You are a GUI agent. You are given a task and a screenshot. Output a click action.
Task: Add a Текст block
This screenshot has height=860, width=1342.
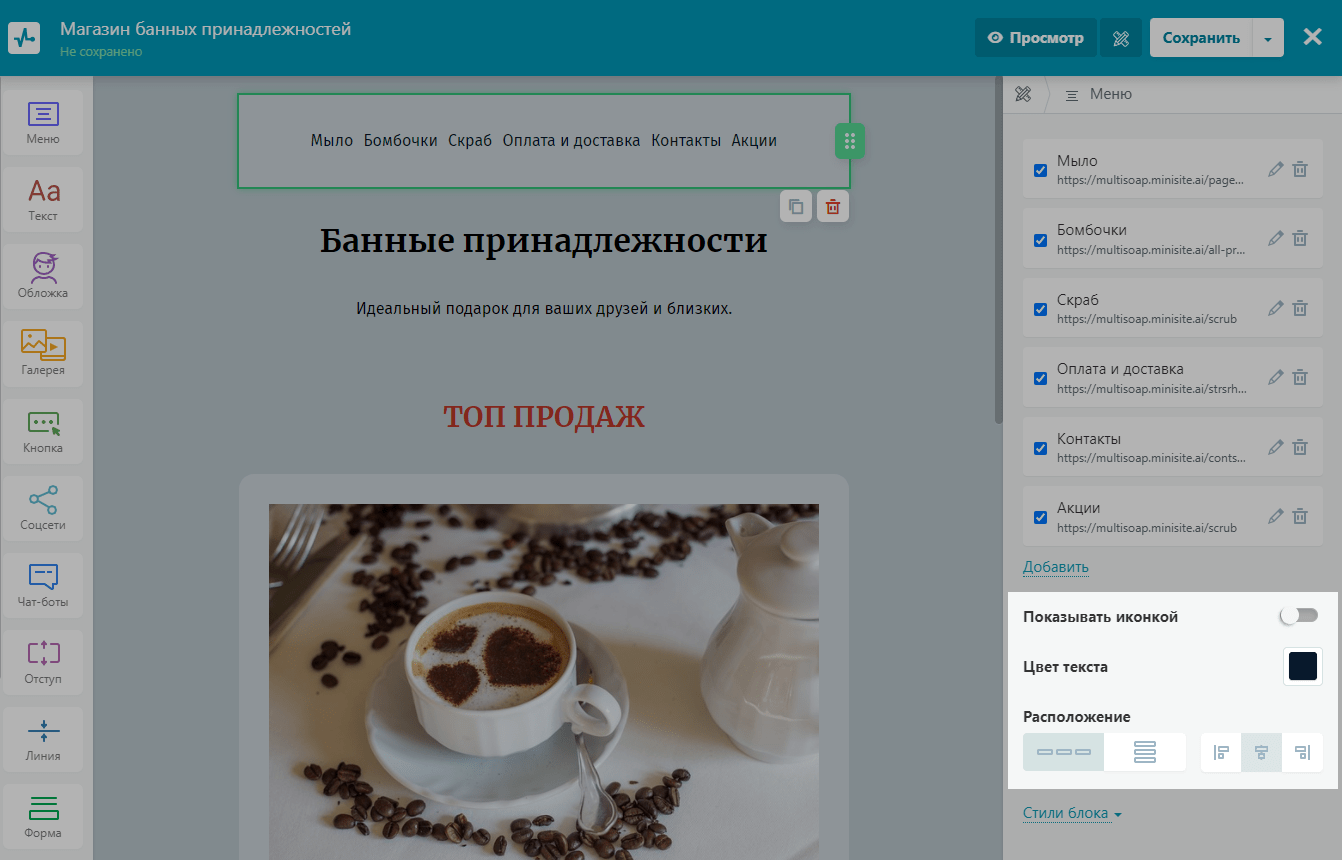click(43, 200)
